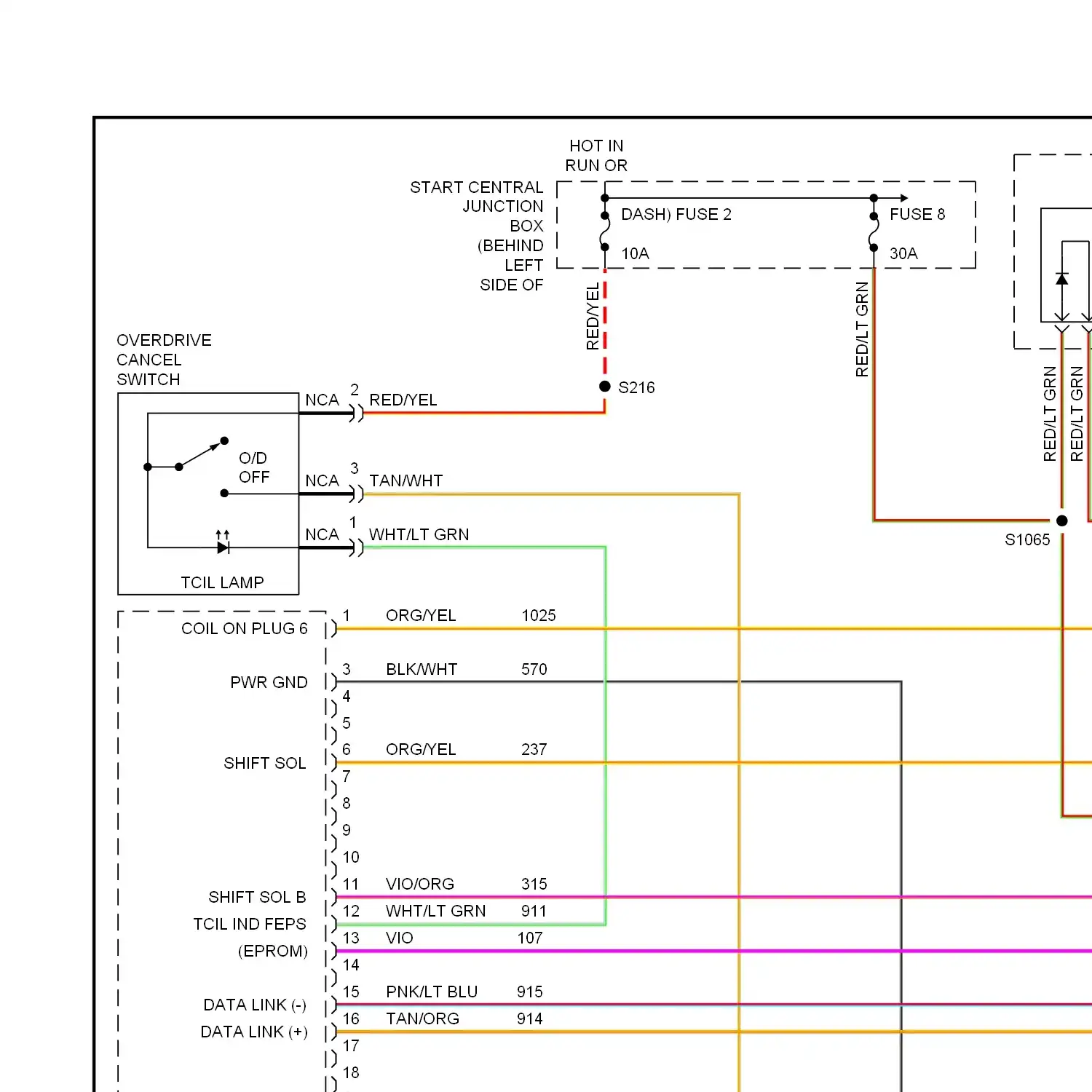
Task: Click circuit number 915
Action: pyautogui.click(x=530, y=992)
